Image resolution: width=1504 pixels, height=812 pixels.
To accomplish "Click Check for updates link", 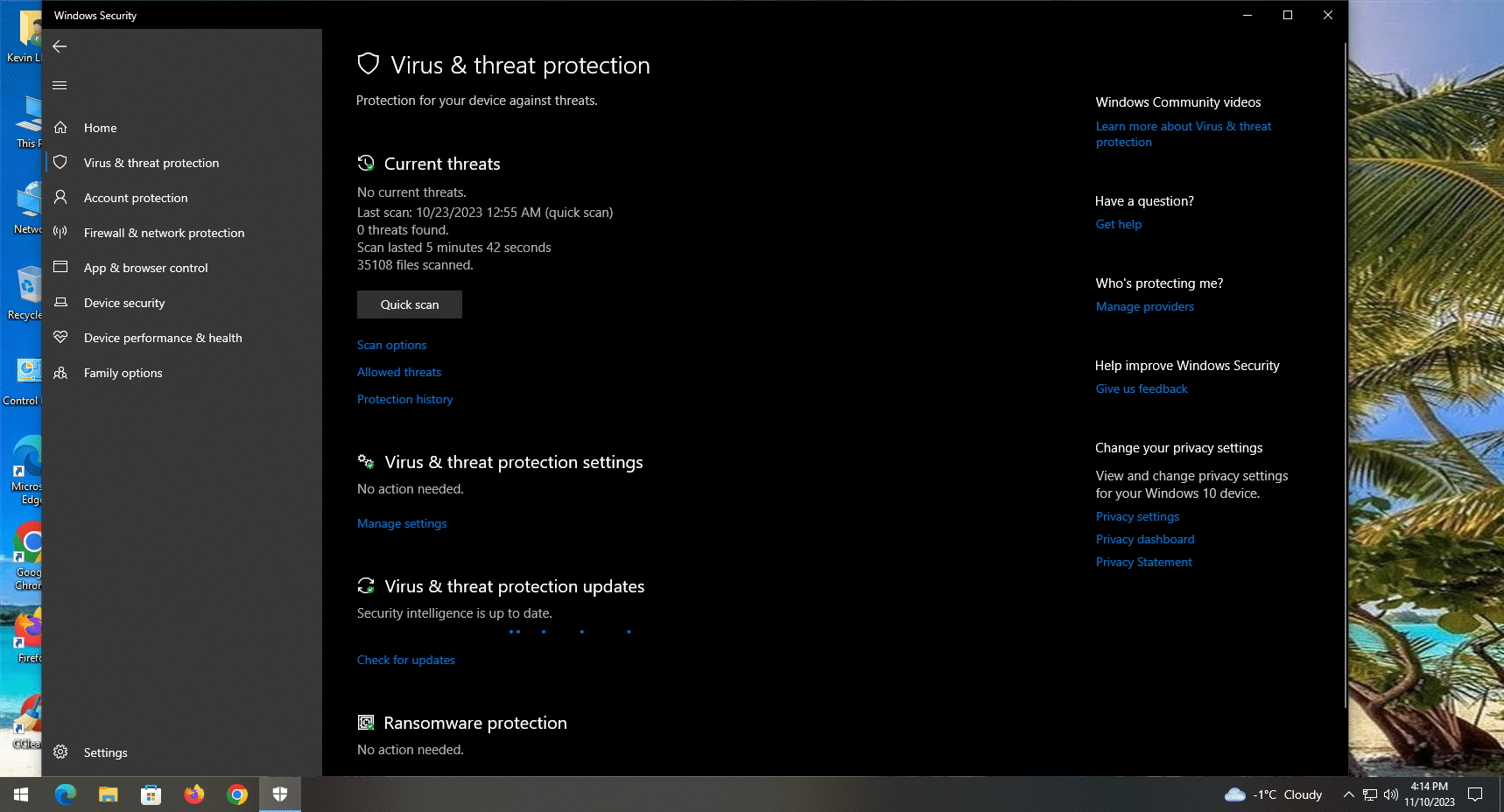I will 406,660.
